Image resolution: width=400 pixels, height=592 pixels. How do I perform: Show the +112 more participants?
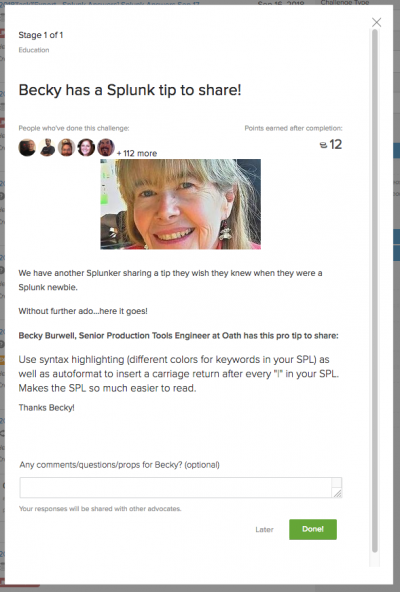(x=137, y=153)
